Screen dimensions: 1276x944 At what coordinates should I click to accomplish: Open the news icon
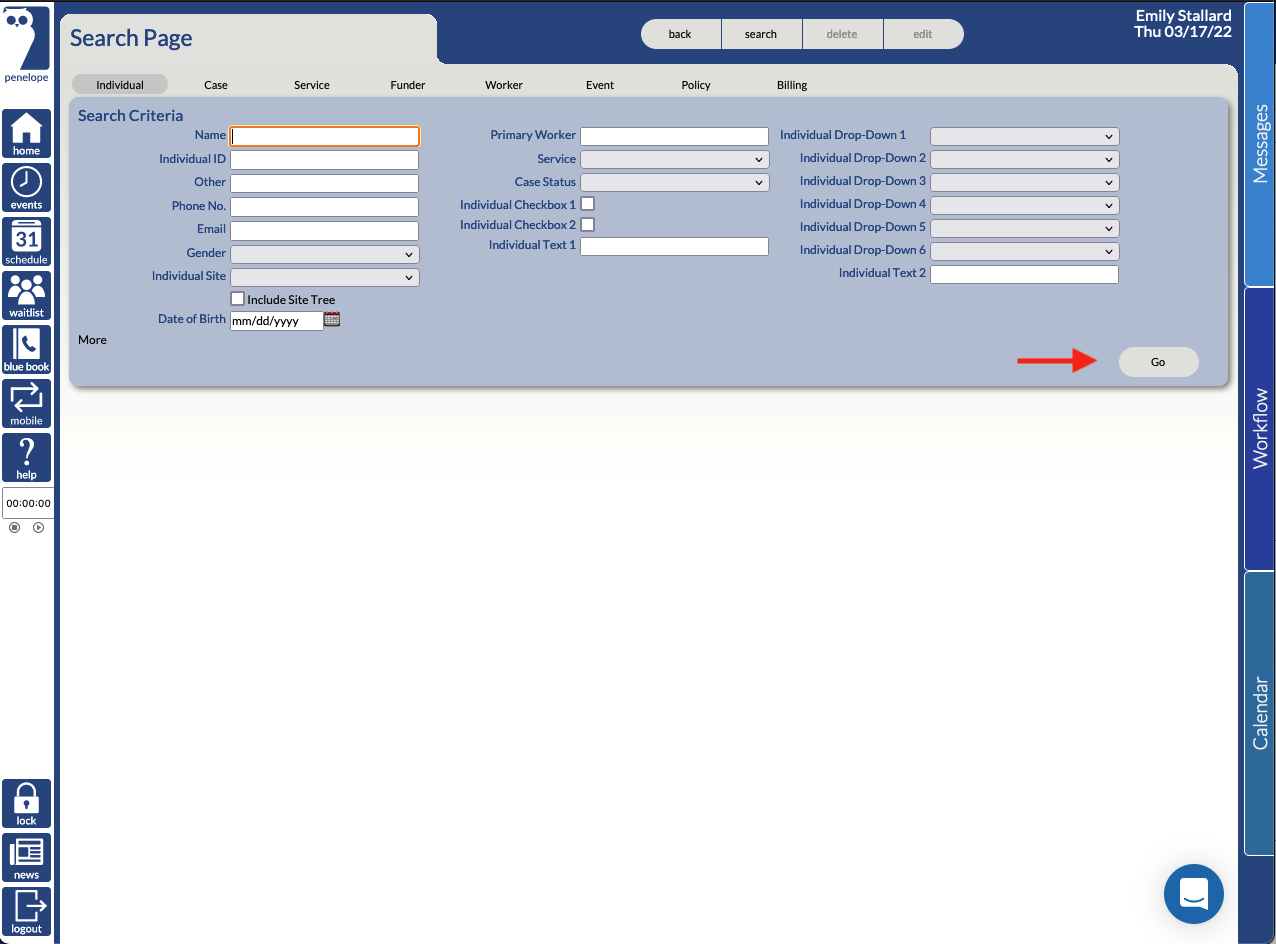[x=26, y=858]
